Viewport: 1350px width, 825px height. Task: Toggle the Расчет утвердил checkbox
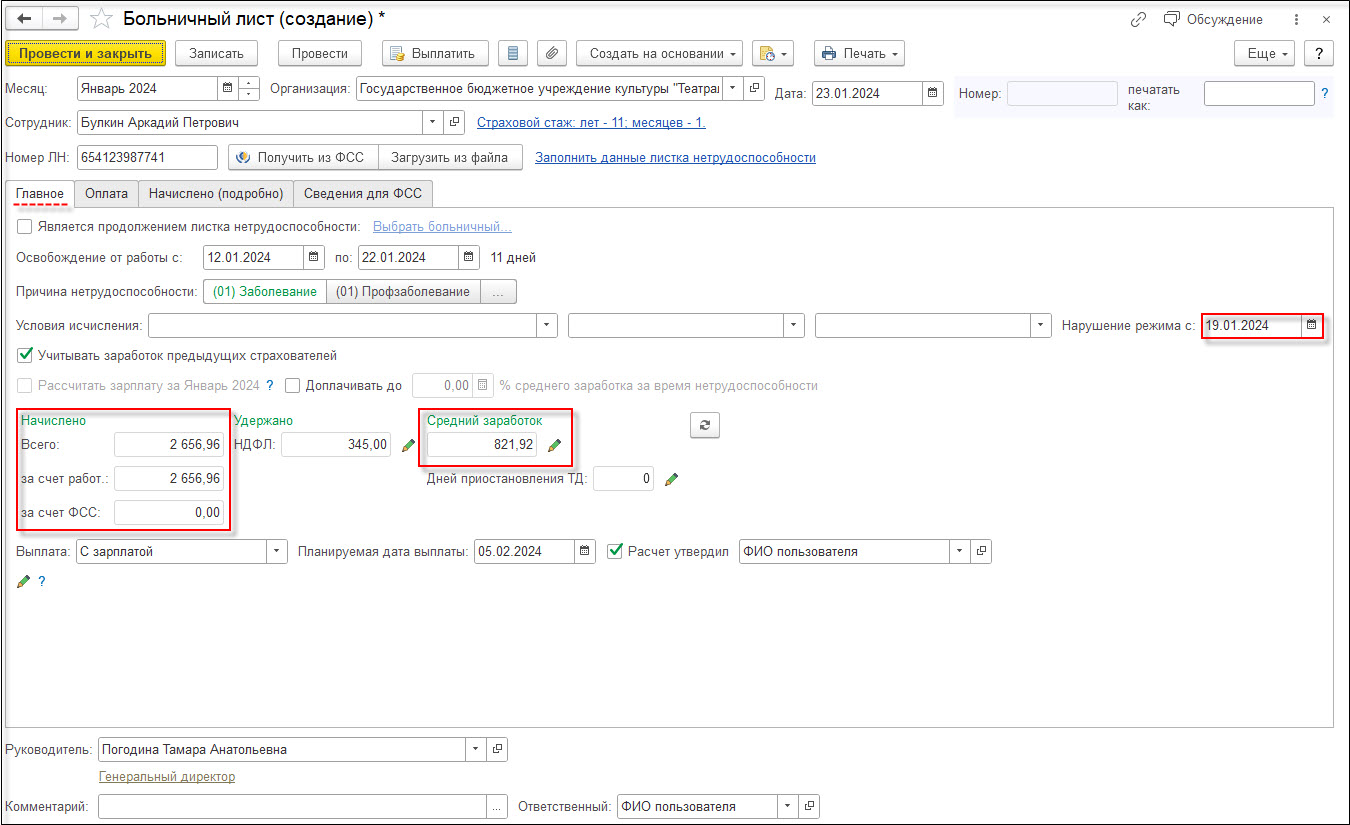pos(615,551)
